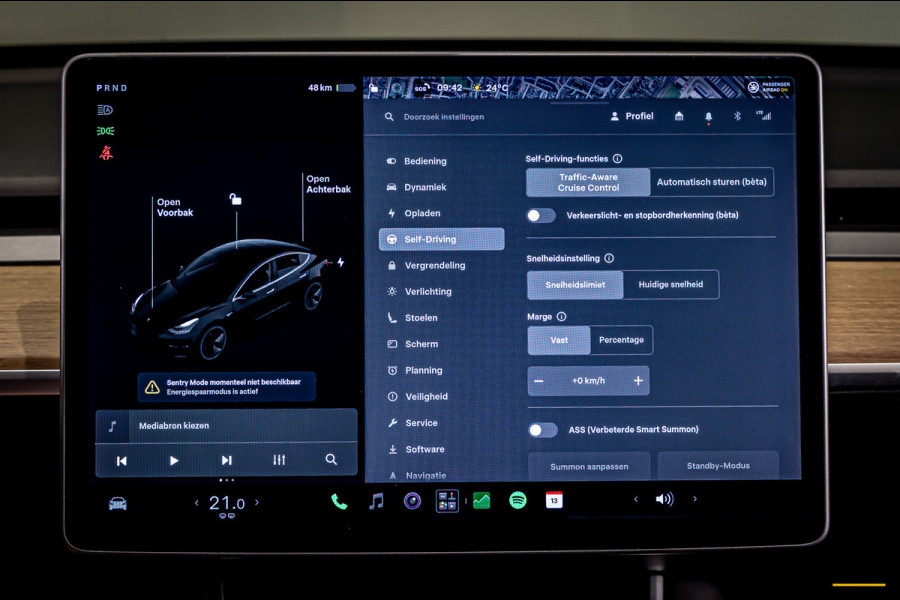Viewport: 900px width, 600px height.
Task: Open Summon aanpassen
Action: click(589, 466)
